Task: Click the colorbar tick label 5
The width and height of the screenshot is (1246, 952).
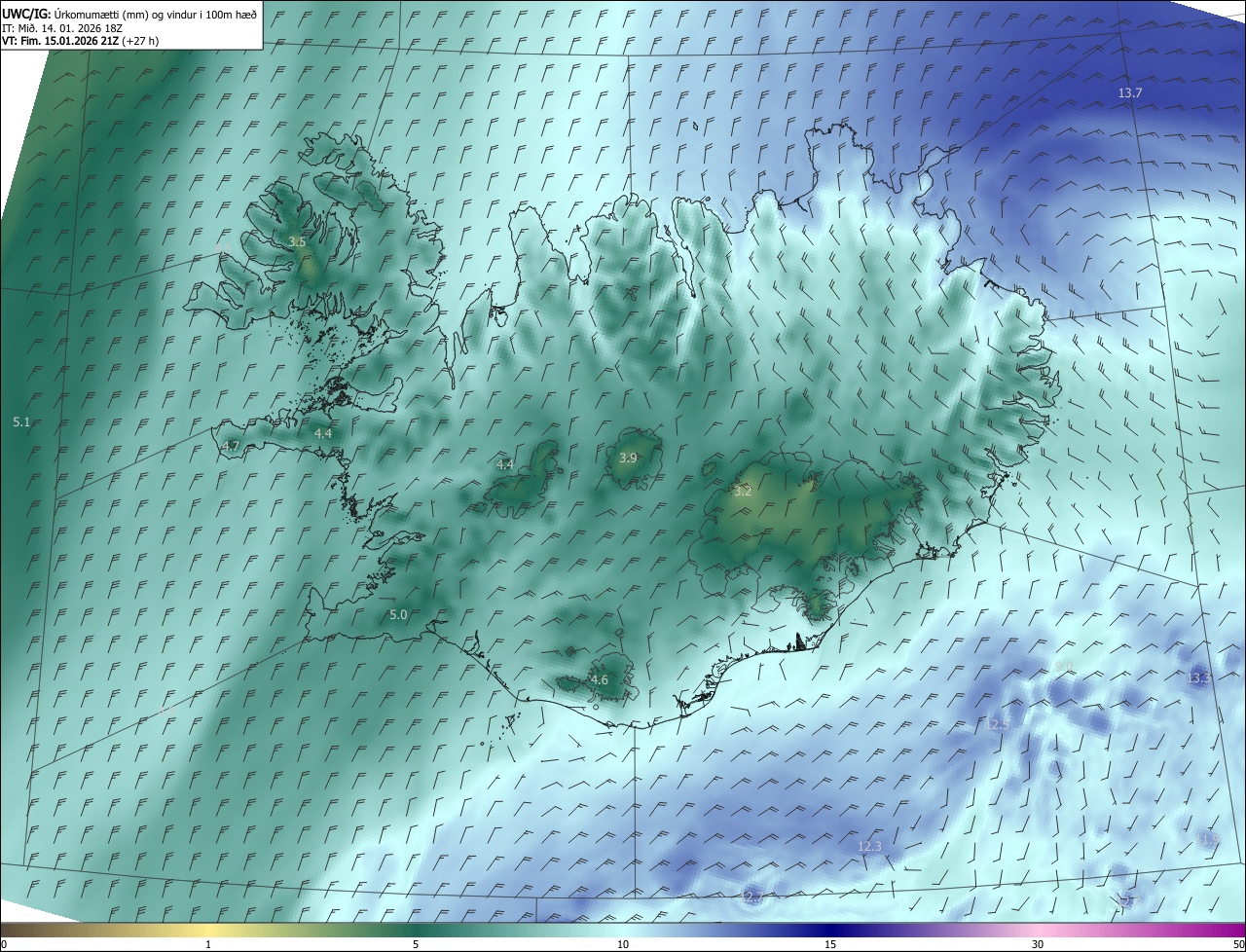Action: (416, 944)
